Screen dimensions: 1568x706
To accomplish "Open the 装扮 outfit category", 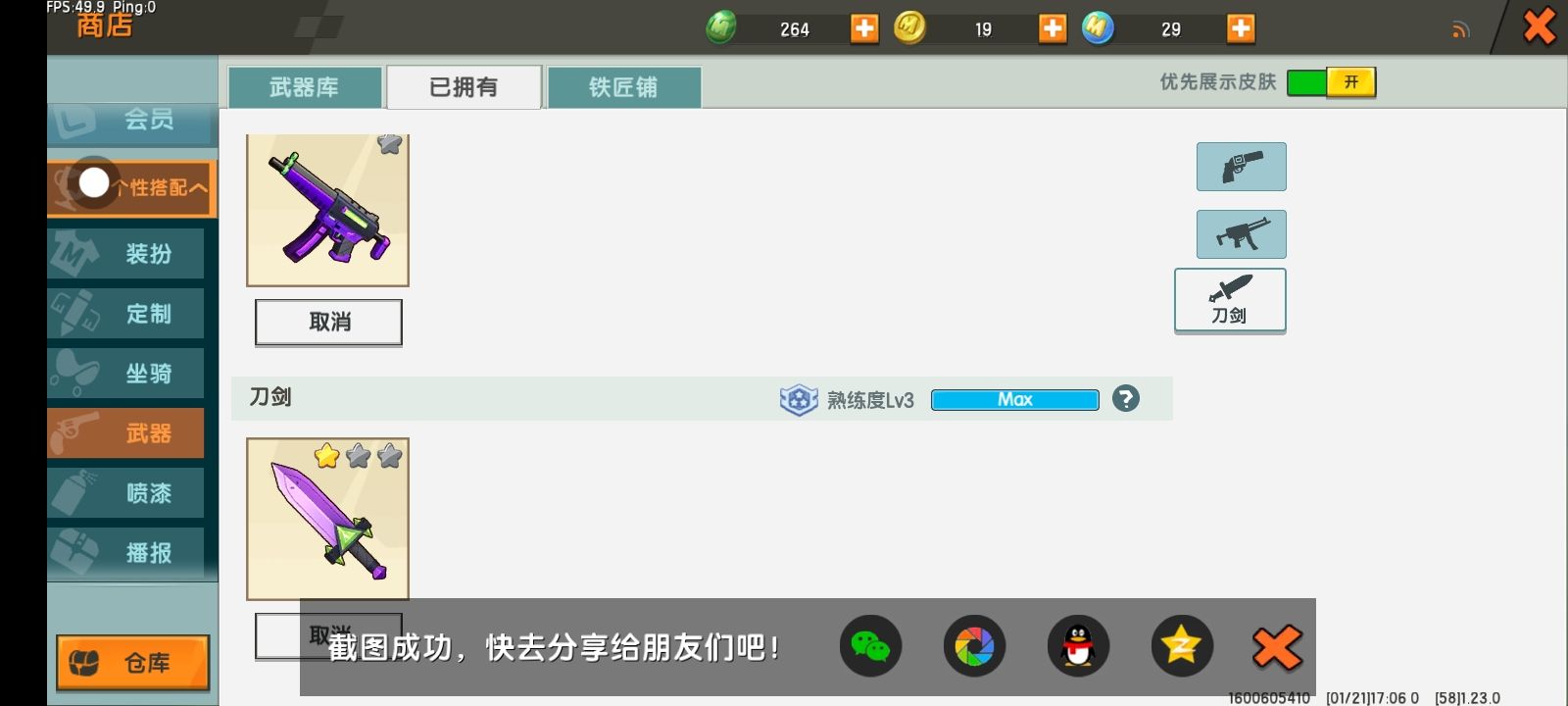I will (x=126, y=254).
